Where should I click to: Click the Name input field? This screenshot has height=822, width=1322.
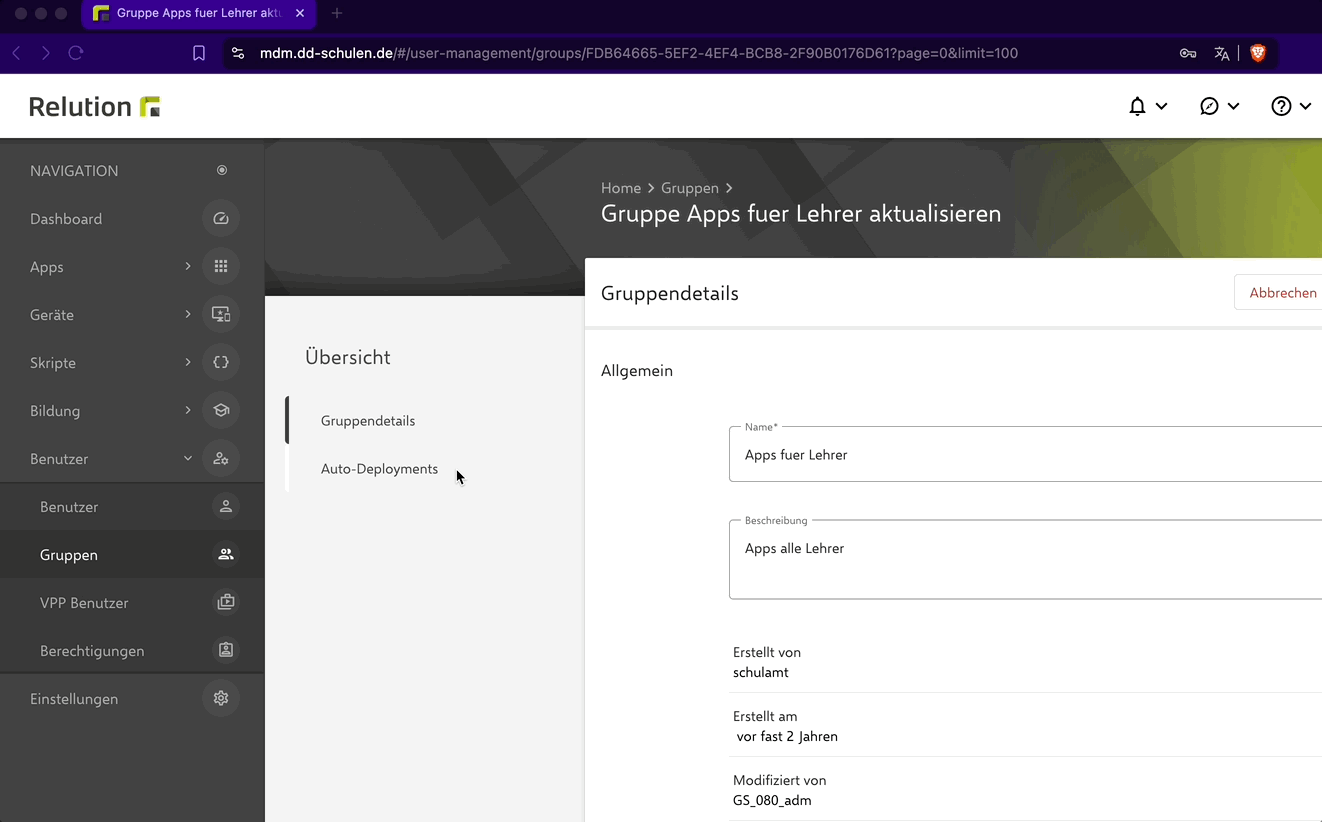1025,455
